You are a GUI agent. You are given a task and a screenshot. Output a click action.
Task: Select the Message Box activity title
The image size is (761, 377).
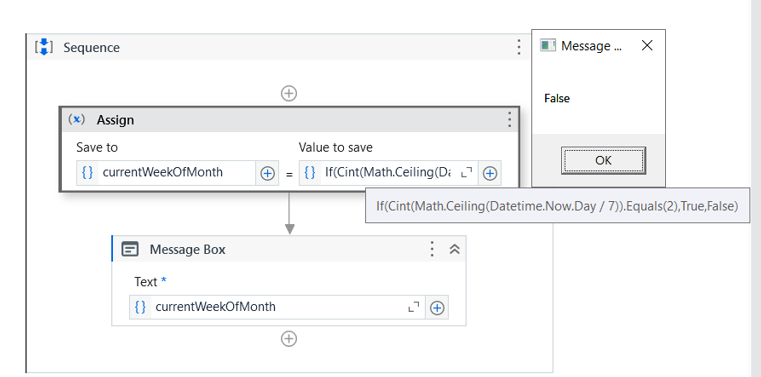click(187, 249)
